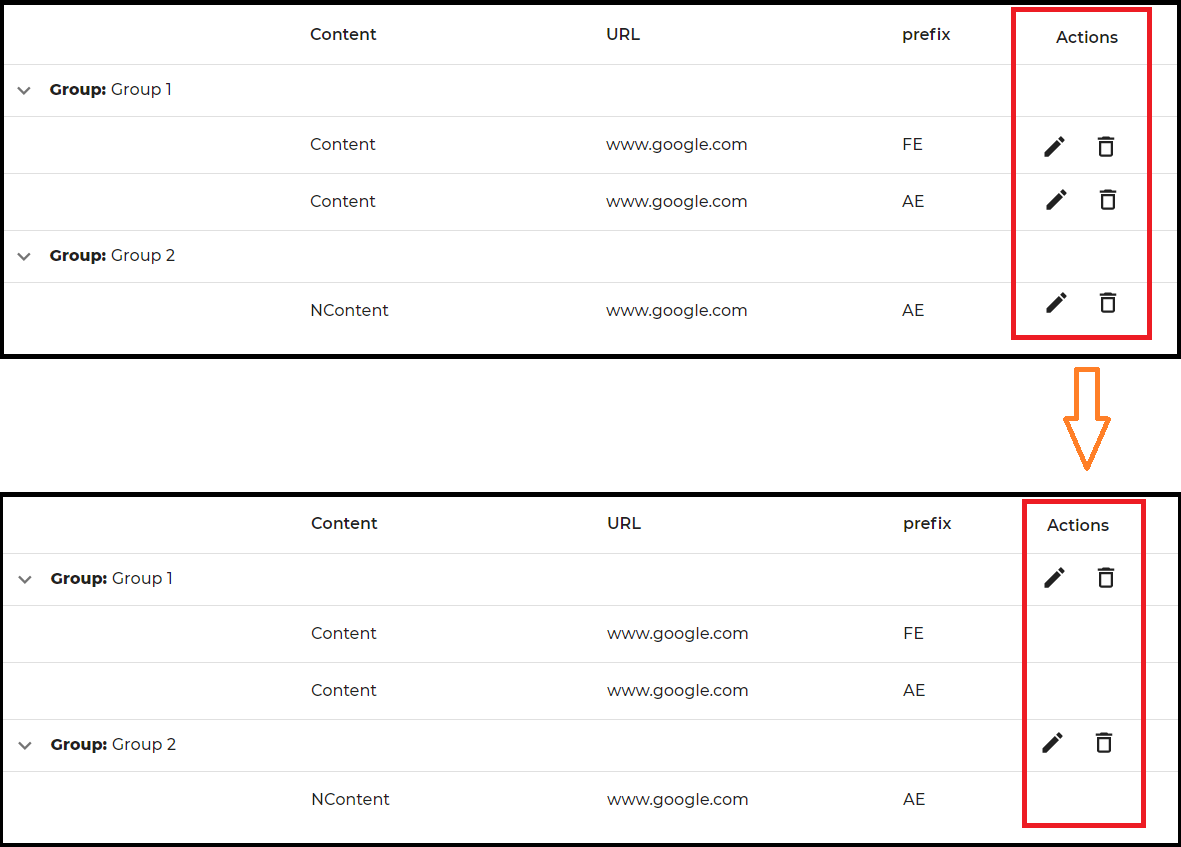Open the edit pencil on Group 1 row

click(x=1054, y=578)
